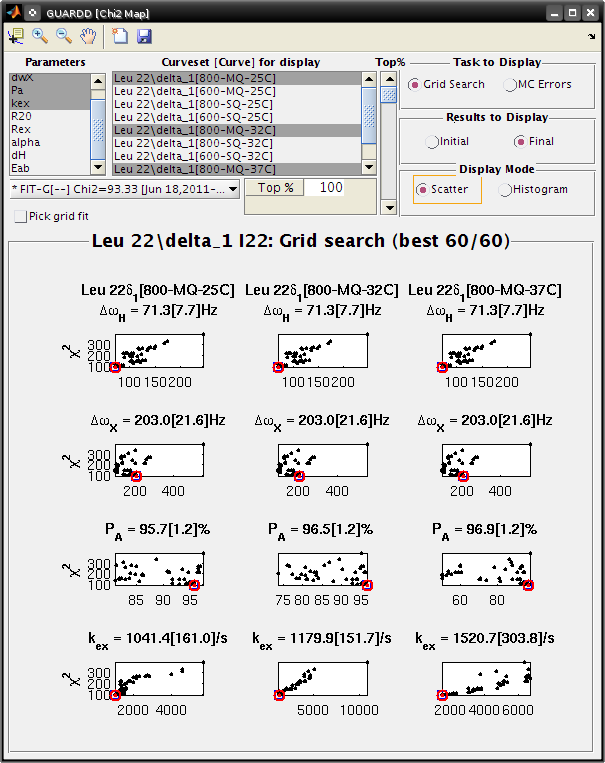This screenshot has height=763, width=605.
Task: Click Curveset list scroll up arrow
Action: click(x=369, y=79)
